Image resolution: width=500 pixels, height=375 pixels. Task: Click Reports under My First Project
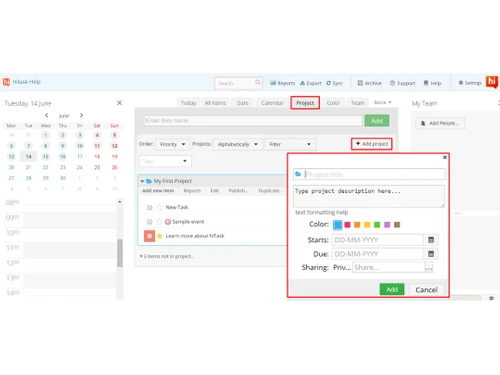[x=192, y=191]
